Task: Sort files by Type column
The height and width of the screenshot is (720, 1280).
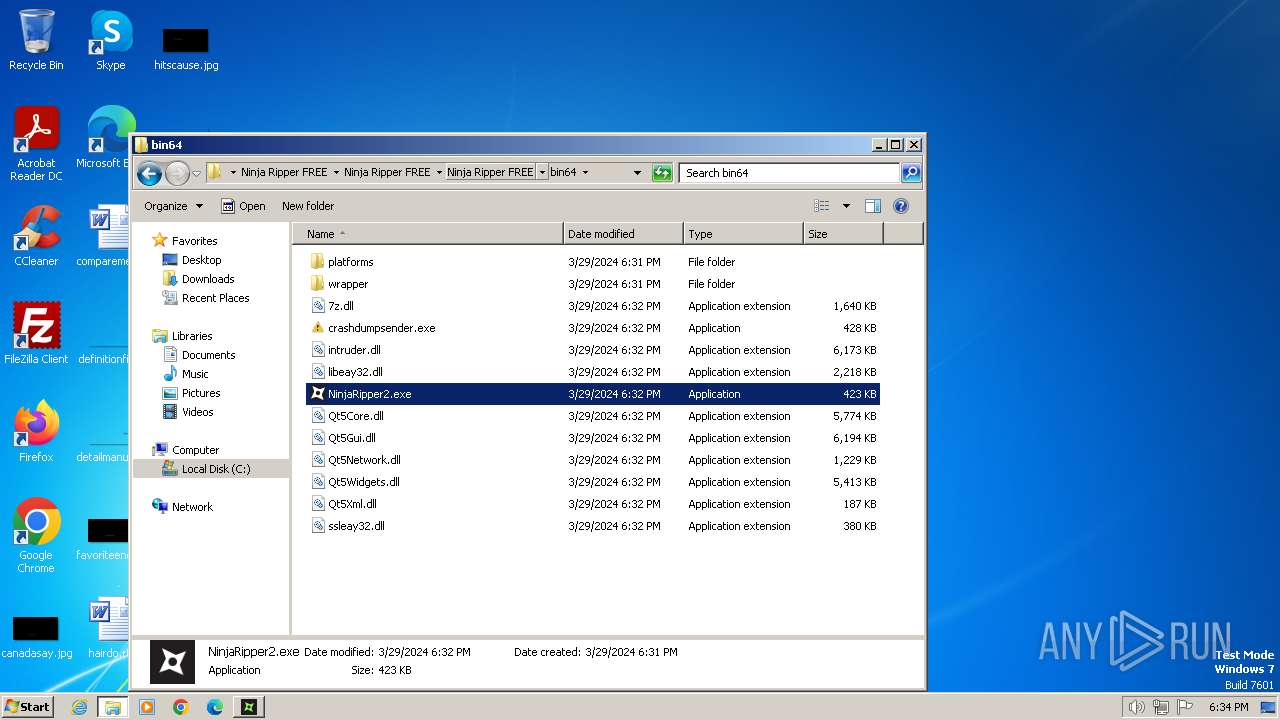Action: pos(744,234)
